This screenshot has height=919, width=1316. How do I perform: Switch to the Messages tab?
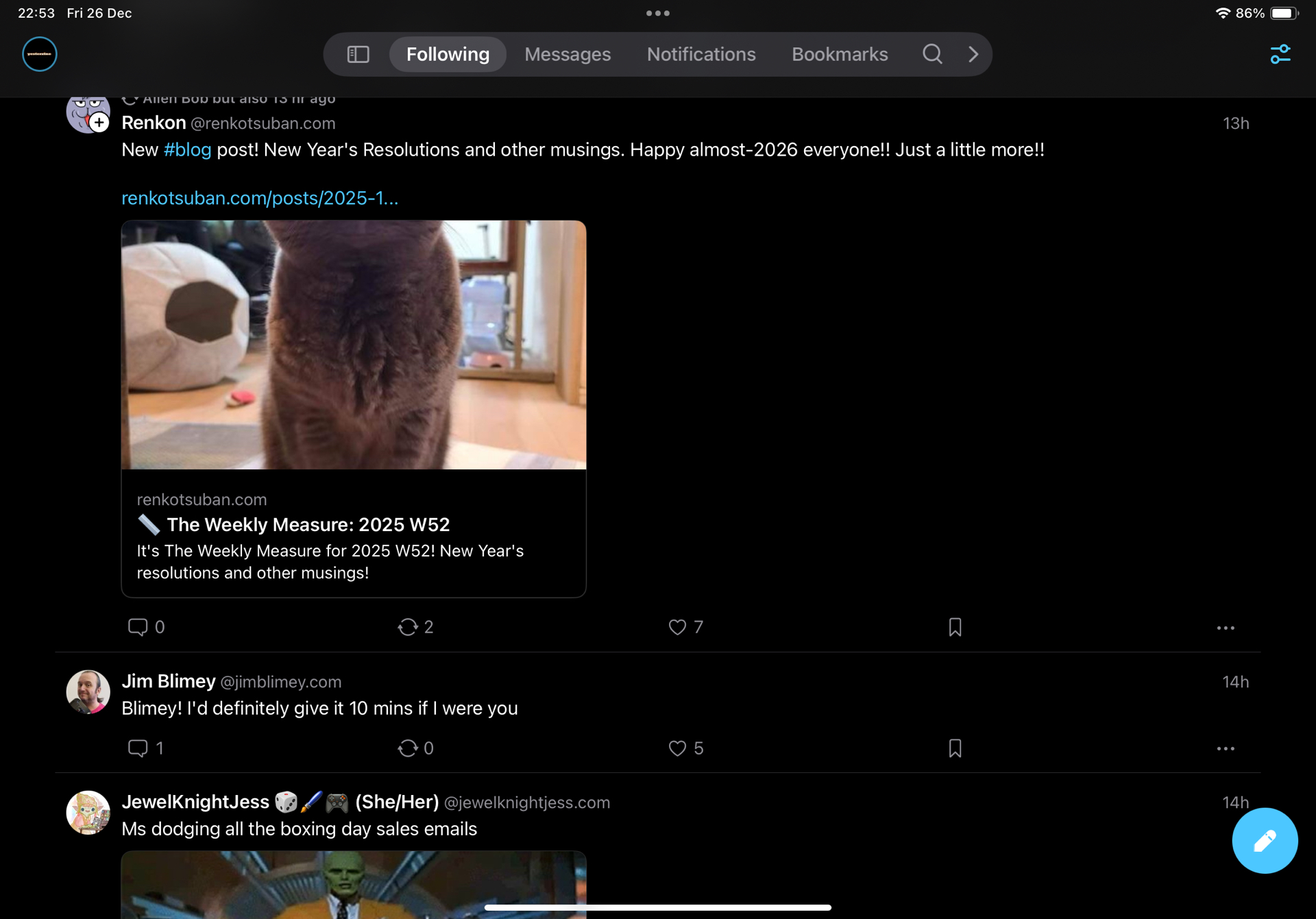568,54
